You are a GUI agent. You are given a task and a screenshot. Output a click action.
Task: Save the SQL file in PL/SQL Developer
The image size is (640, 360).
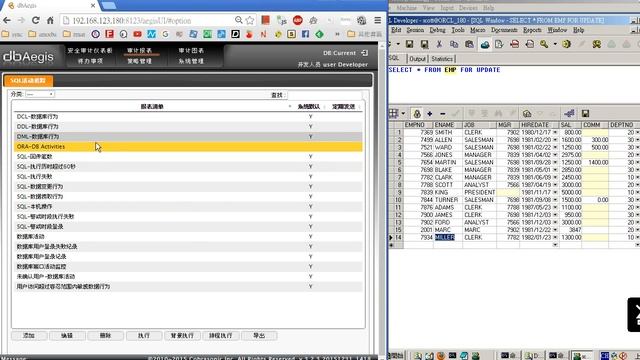[409, 44]
